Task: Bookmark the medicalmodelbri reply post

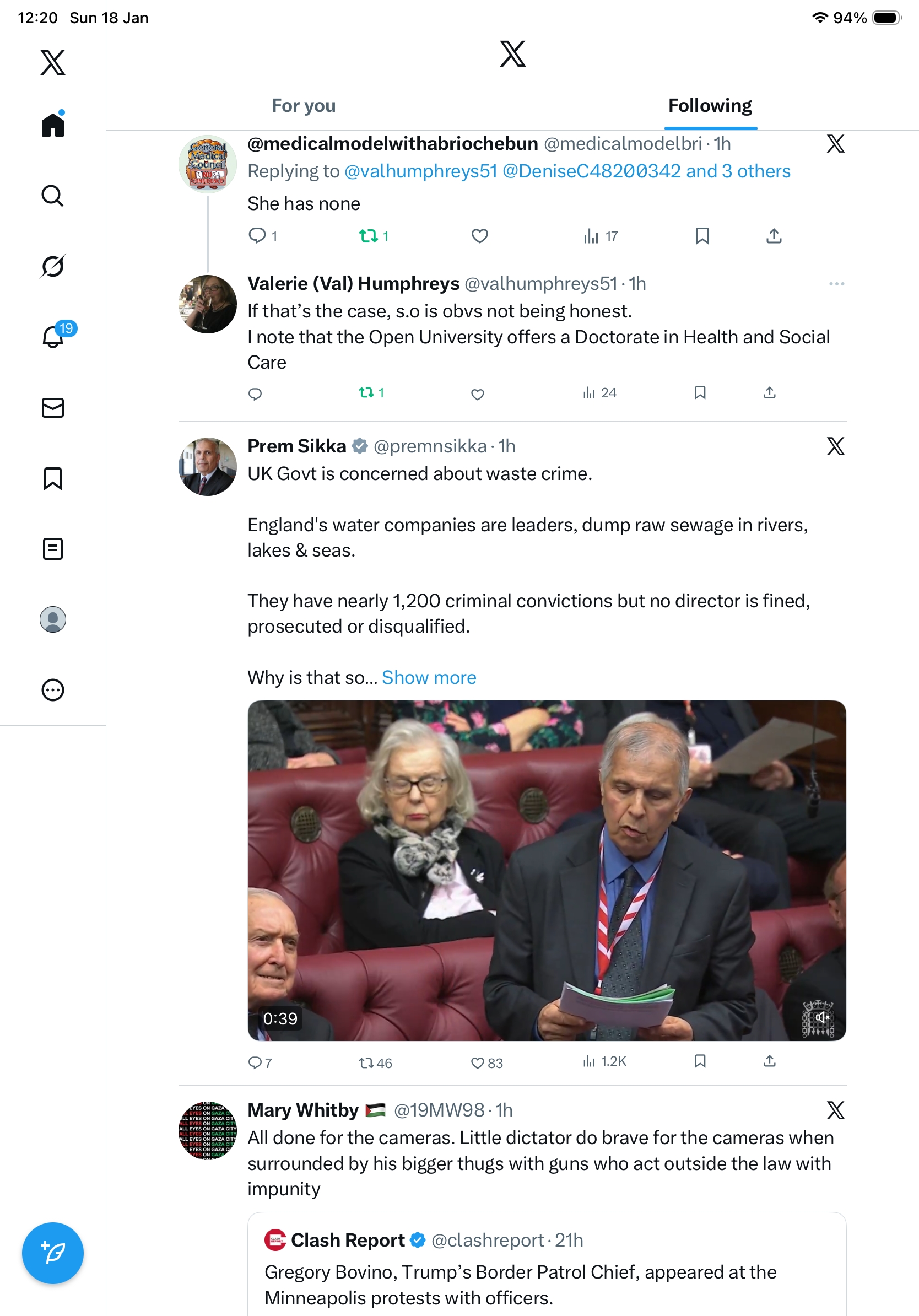Action: pyautogui.click(x=702, y=235)
